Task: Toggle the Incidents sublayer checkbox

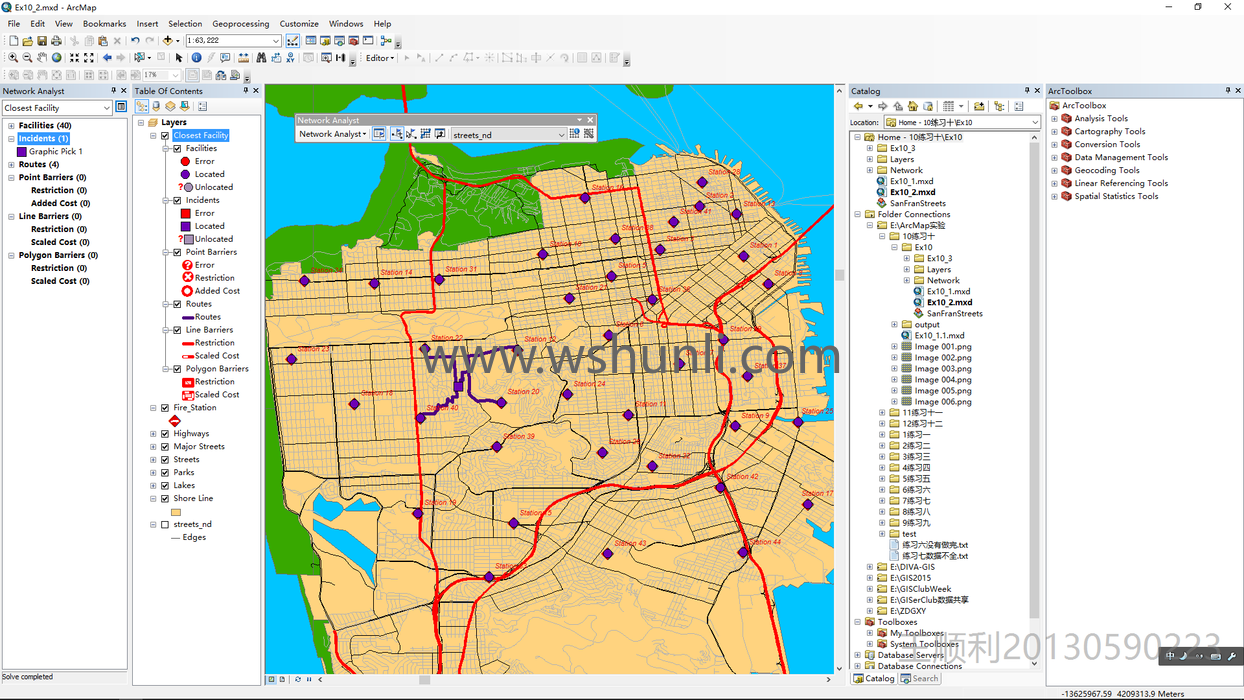Action: pyautogui.click(x=177, y=201)
